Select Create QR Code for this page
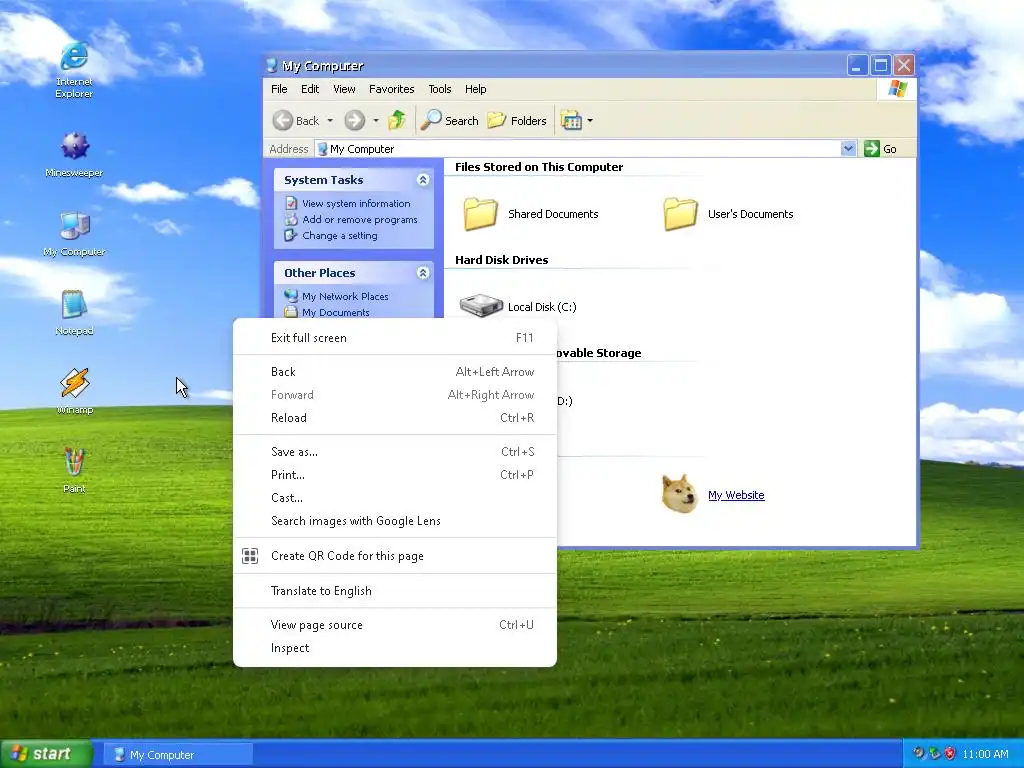The width and height of the screenshot is (1024, 768). click(395, 556)
